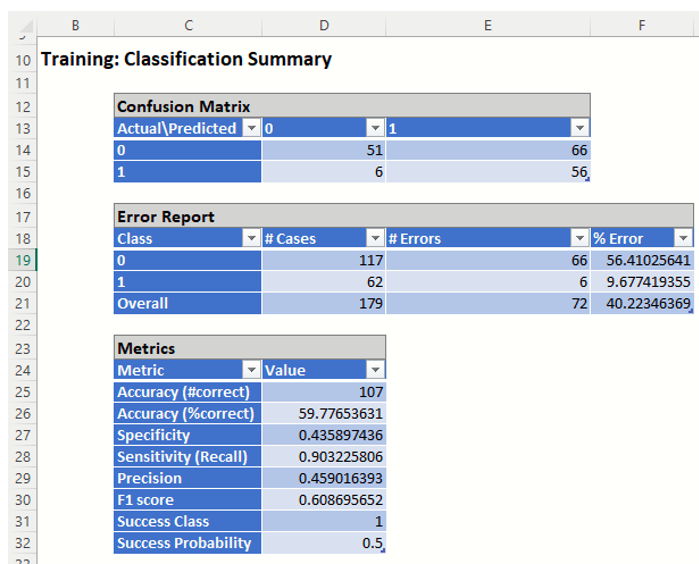
Task: Click the Training: Classification Summary title cell
Action: [186, 59]
